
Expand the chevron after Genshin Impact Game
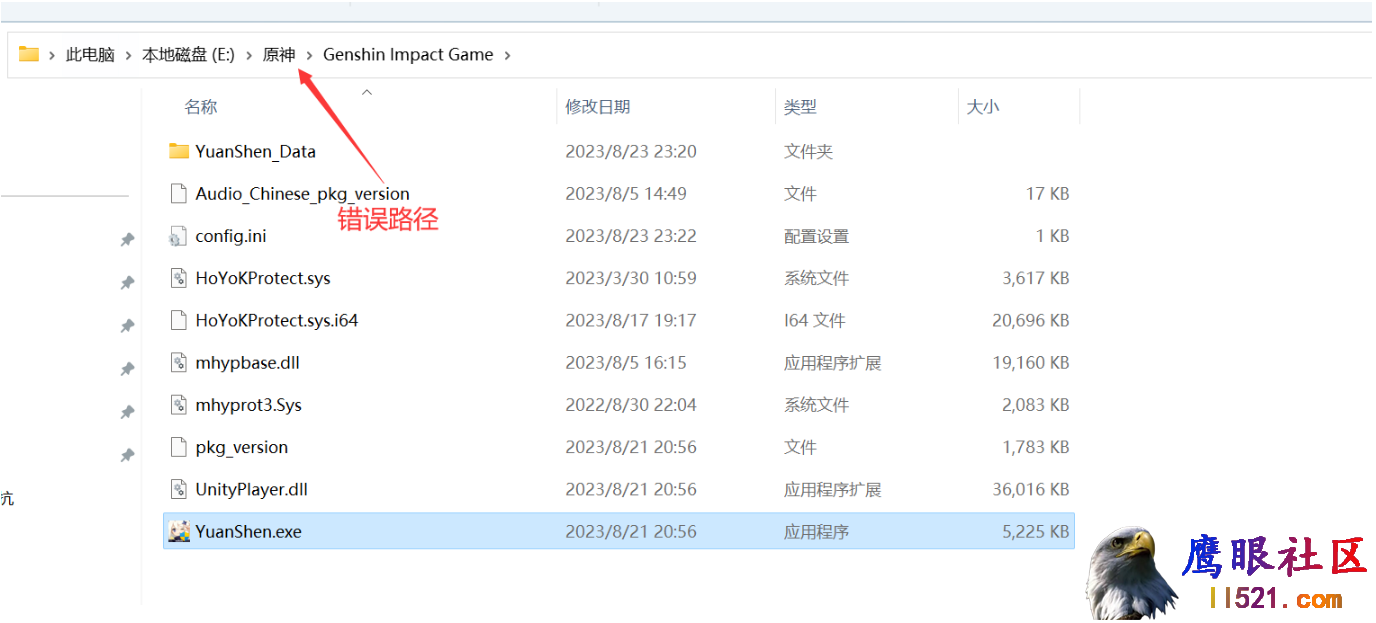(507, 55)
